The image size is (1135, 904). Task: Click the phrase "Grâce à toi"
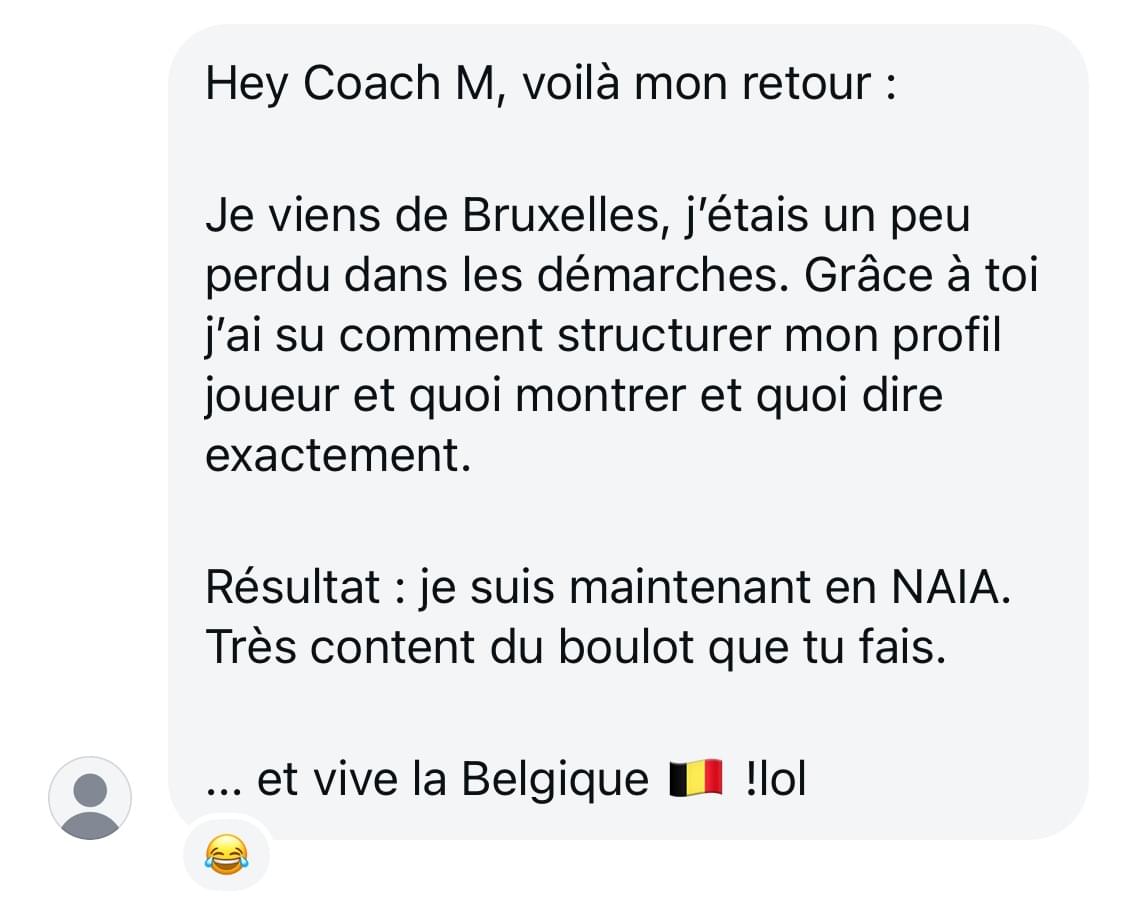tap(921, 275)
